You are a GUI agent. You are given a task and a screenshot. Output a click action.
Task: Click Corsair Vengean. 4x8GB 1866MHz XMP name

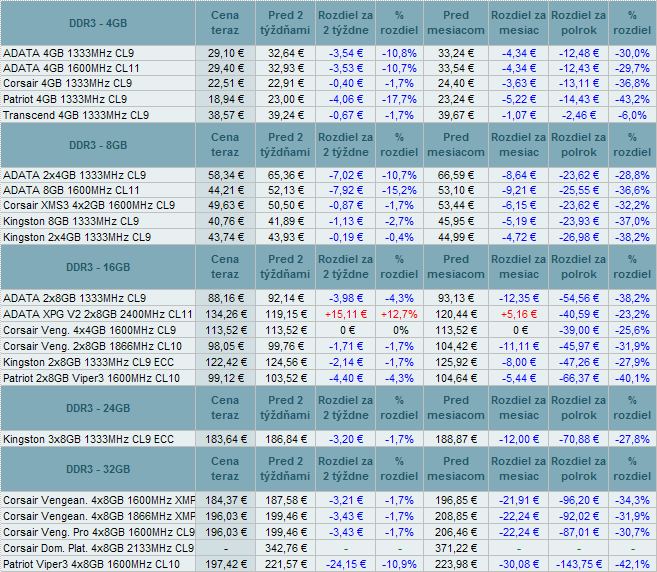point(99,516)
